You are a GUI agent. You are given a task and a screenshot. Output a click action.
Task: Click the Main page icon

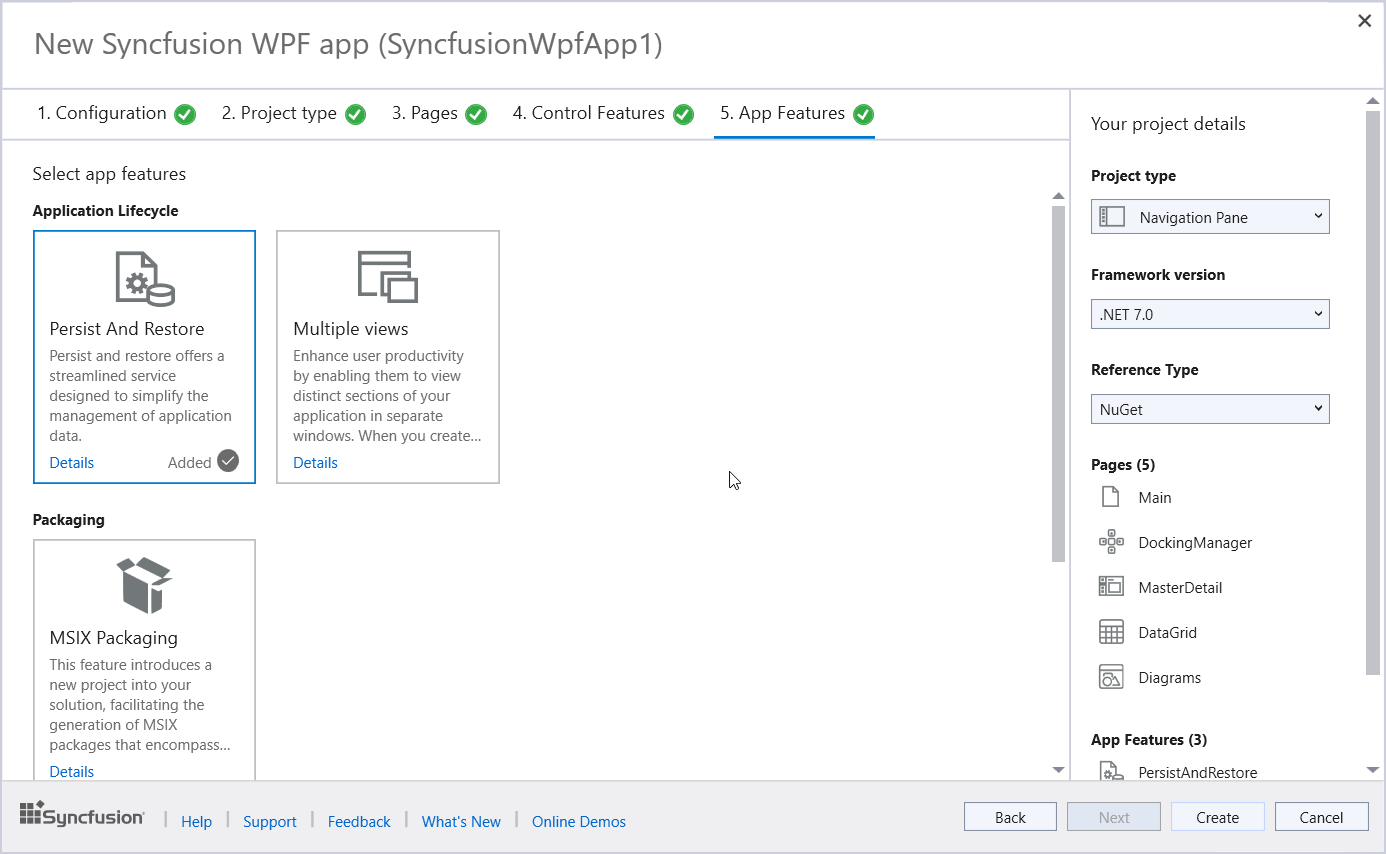(1110, 497)
